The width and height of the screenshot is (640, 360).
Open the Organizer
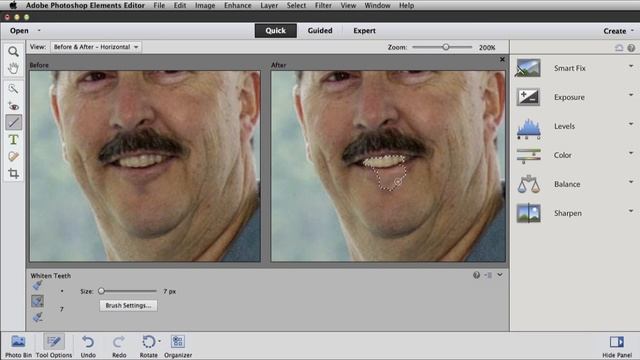(x=178, y=346)
